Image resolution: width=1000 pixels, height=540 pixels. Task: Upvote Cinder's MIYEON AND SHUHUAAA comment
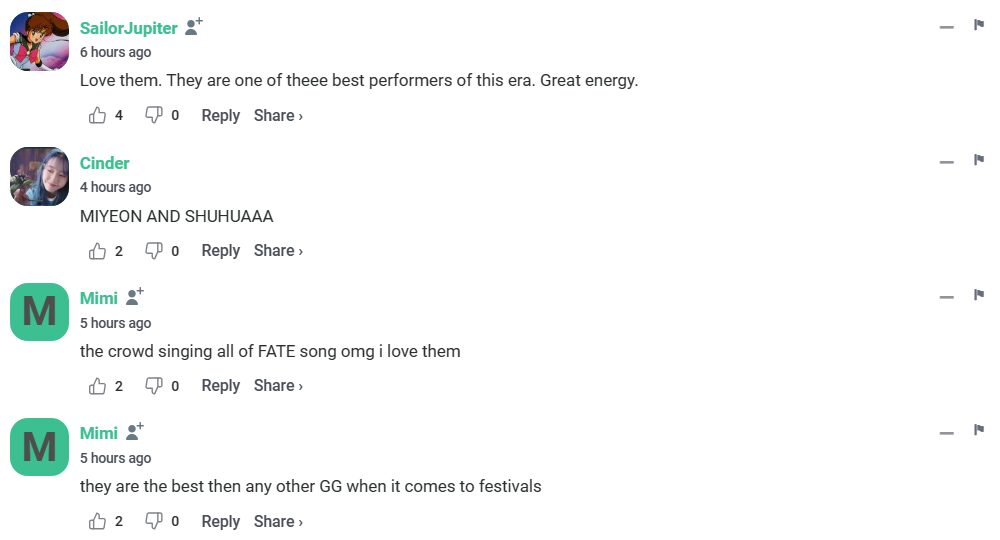[x=98, y=251]
